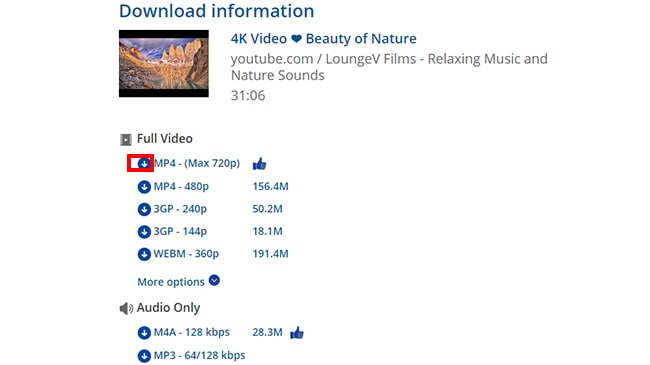The height and width of the screenshot is (365, 650).
Task: Open the 4K Video Beauty of Nature title
Action: tap(324, 39)
